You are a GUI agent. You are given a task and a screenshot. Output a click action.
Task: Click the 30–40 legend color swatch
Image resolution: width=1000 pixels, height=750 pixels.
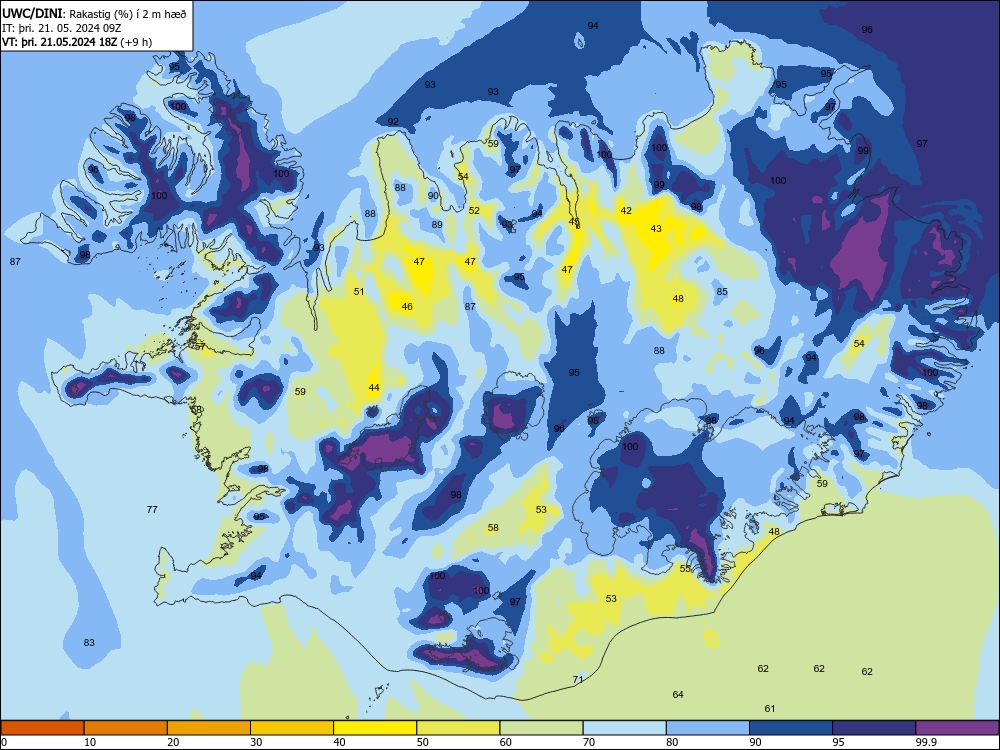coord(292,728)
